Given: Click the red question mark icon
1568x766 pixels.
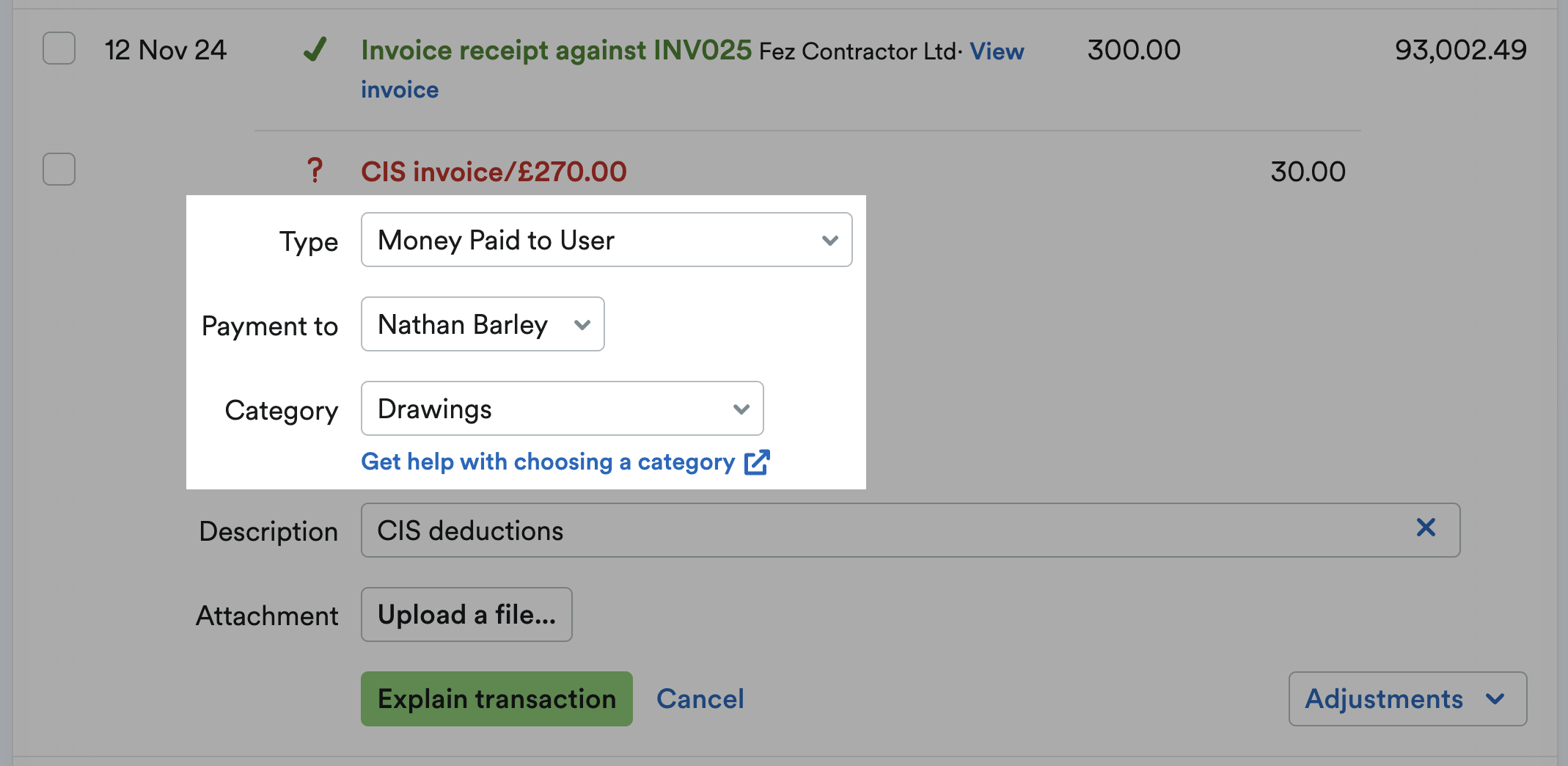Looking at the screenshot, I should point(315,170).
